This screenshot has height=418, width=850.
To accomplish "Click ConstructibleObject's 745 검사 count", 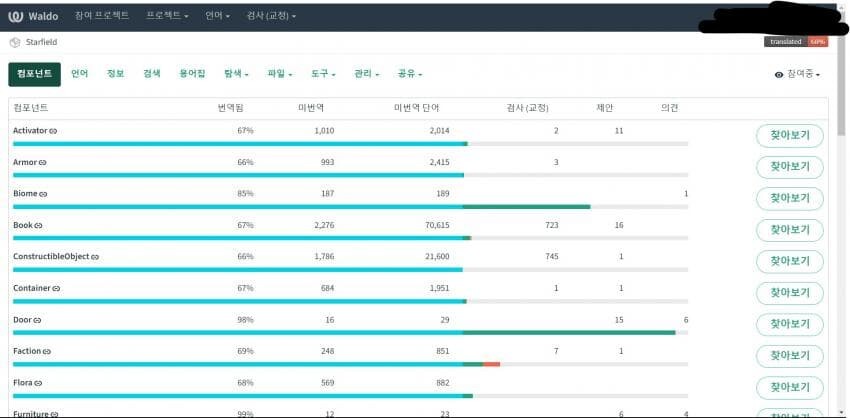I will (551, 256).
